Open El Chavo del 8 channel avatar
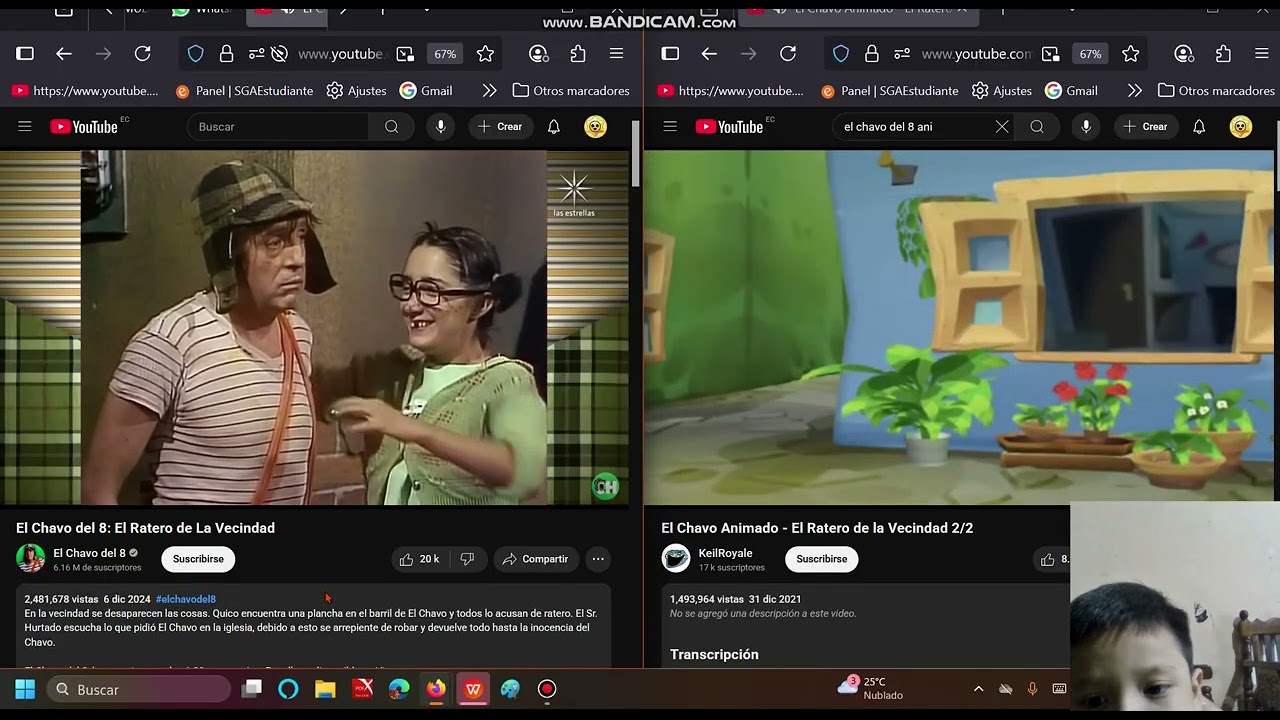 pyautogui.click(x=30, y=558)
